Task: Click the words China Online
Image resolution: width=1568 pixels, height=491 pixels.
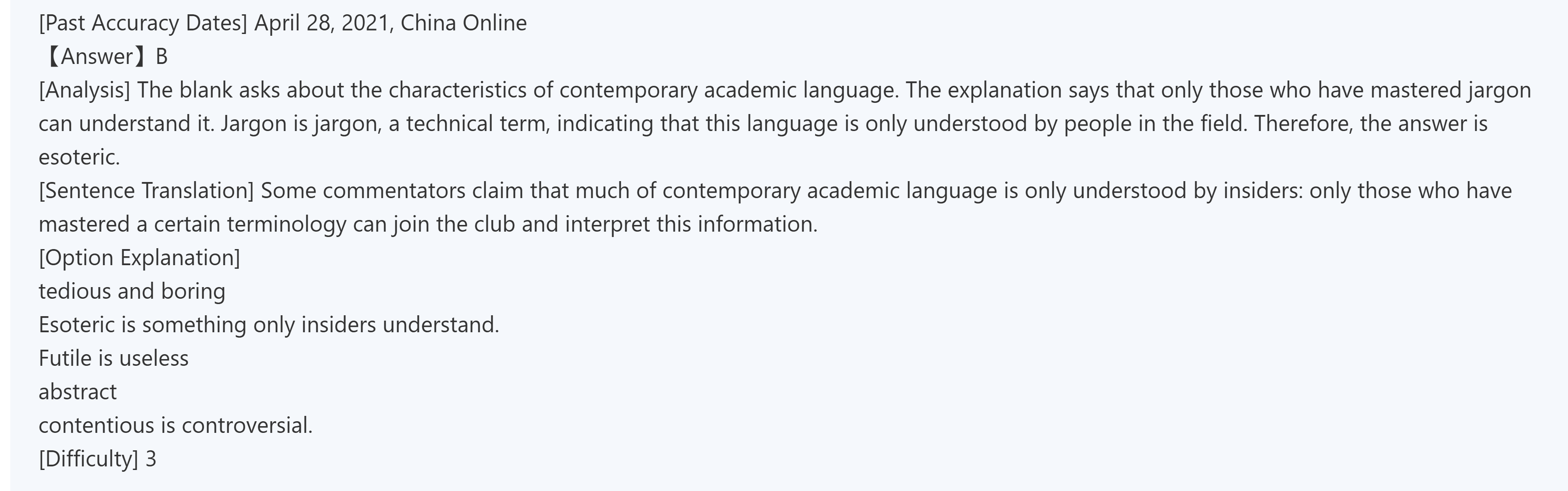Action: pyautogui.click(x=463, y=23)
